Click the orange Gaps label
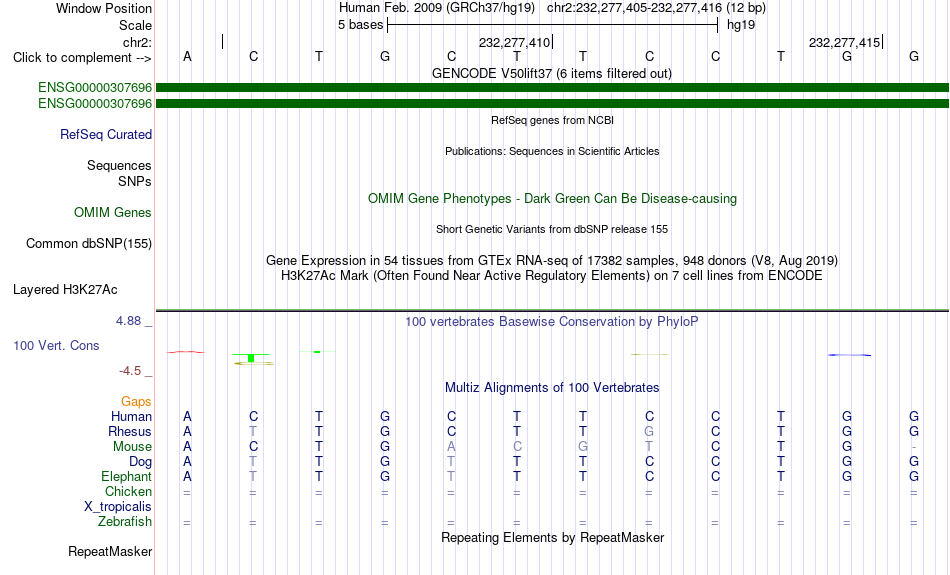Image resolution: width=950 pixels, height=575 pixels. tap(136, 402)
